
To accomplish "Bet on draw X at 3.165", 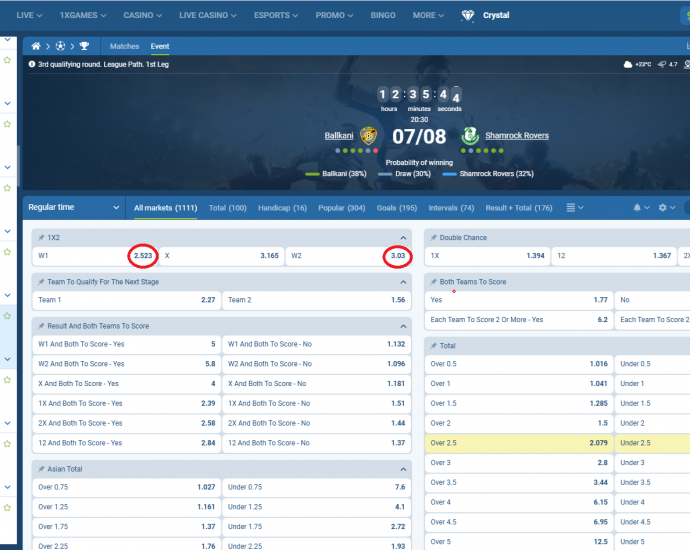I will [222, 256].
